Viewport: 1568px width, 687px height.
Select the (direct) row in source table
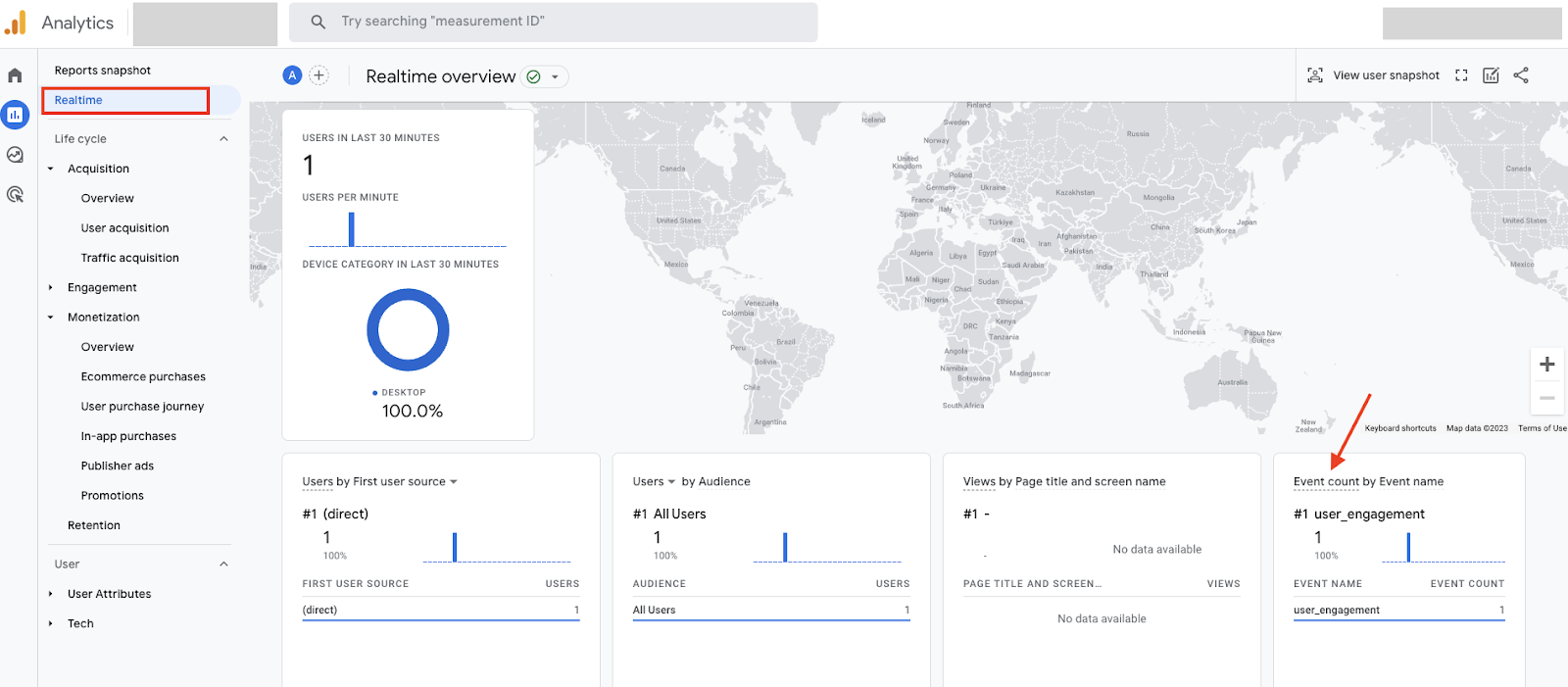(441, 610)
